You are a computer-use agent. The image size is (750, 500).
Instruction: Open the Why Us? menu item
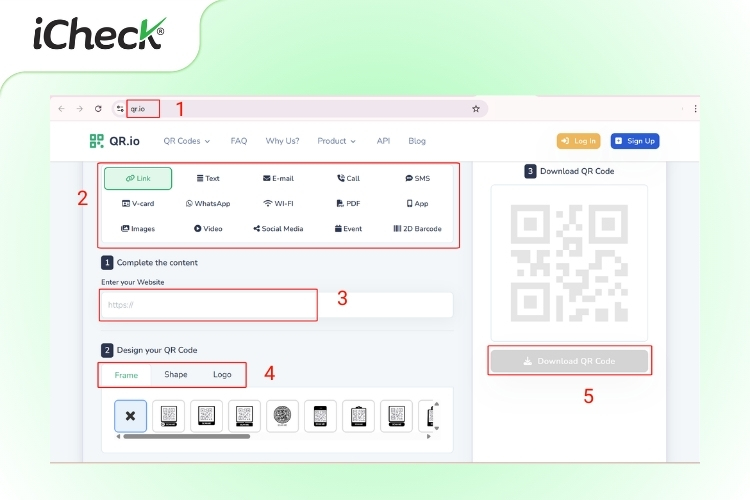point(282,141)
